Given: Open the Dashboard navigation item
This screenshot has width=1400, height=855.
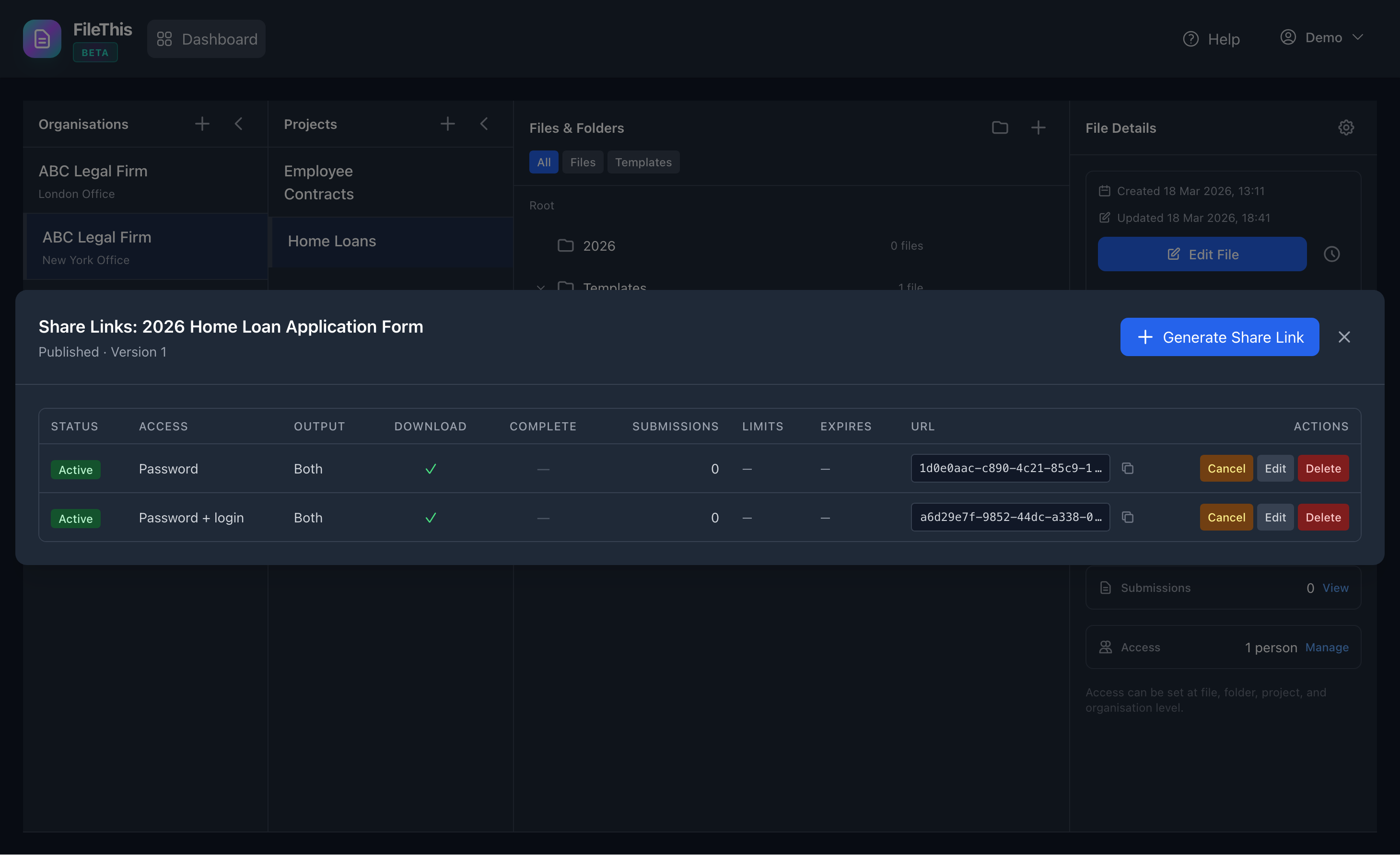Looking at the screenshot, I should (x=206, y=39).
